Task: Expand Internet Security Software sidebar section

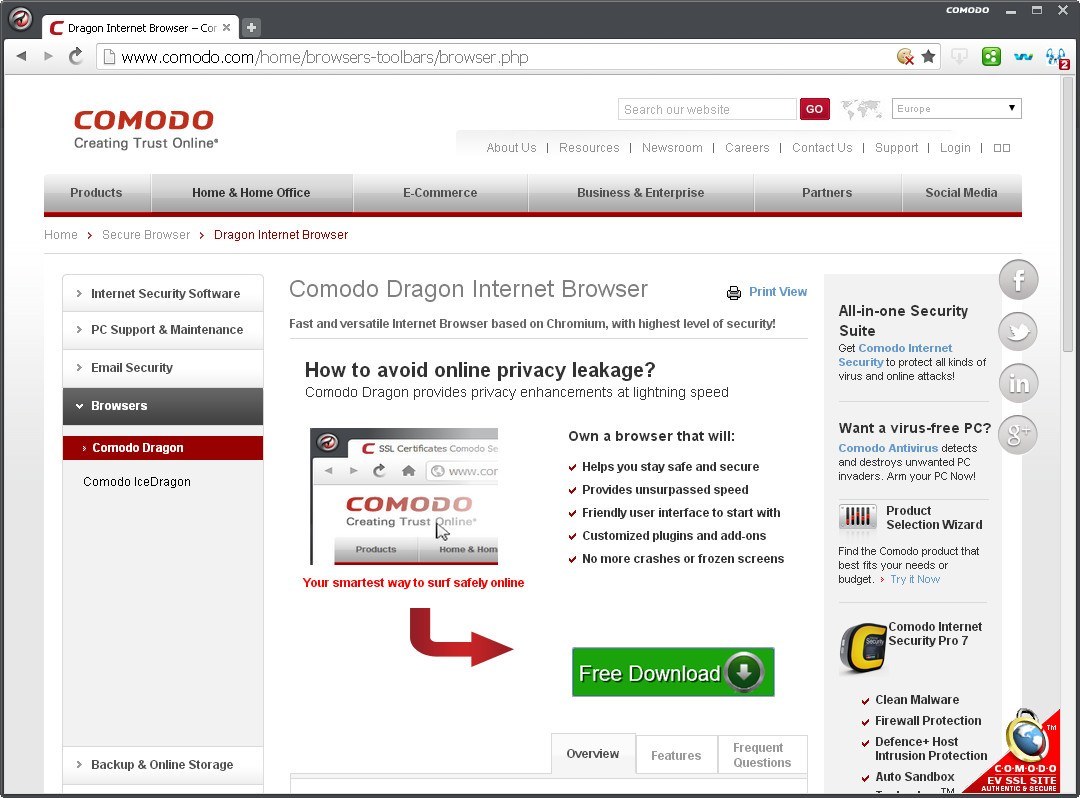Action: 163,293
